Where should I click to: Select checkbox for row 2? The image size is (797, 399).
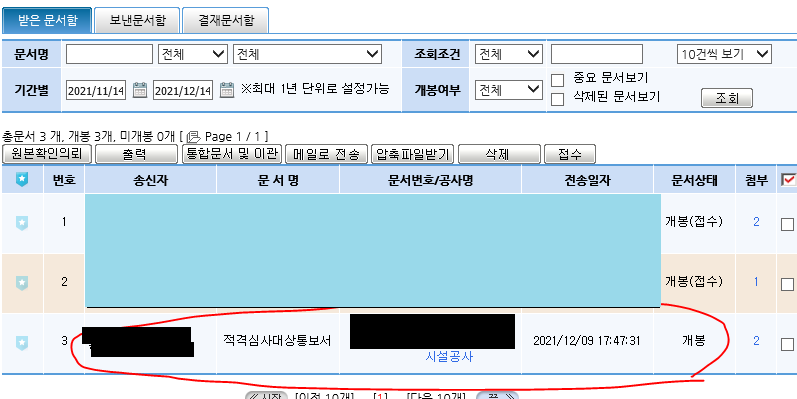pos(787,284)
